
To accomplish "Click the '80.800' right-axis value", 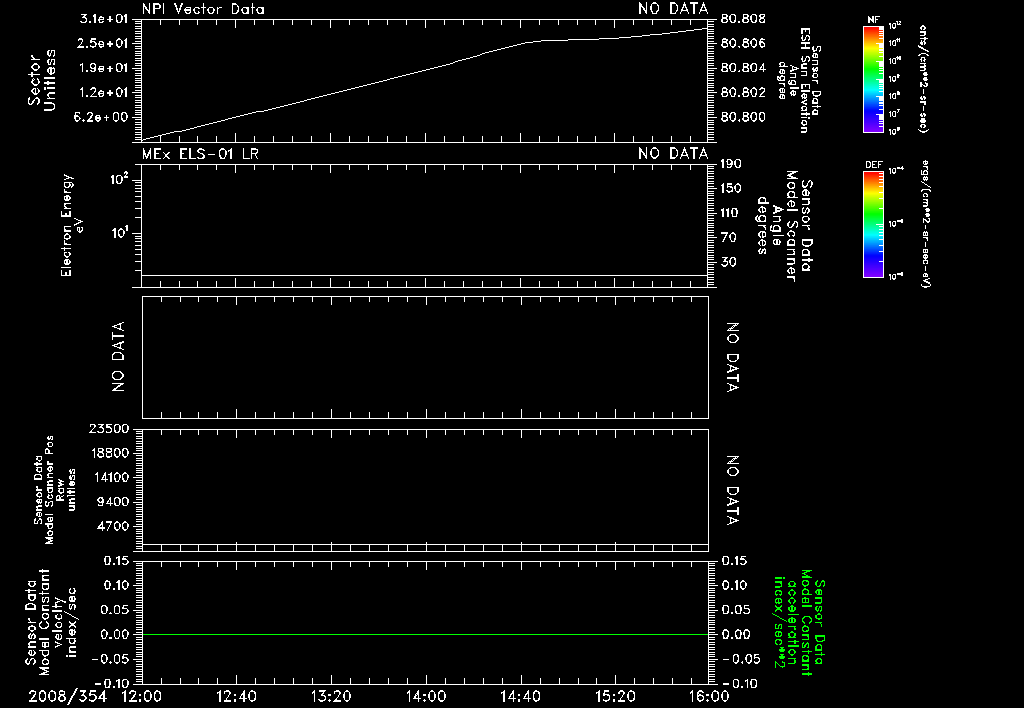I will [743, 117].
